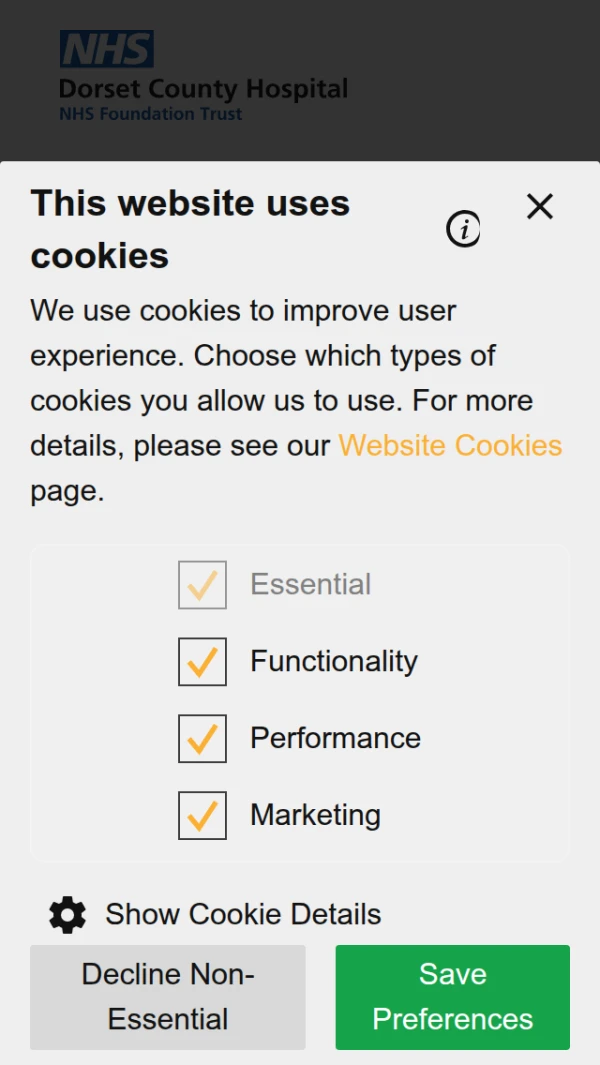
Task: Click the Essential label text
Action: [x=310, y=584]
